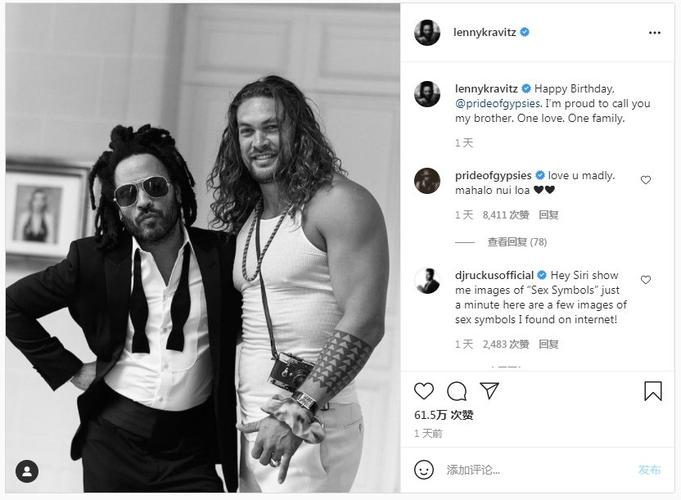Open the lennykravitz avatar in the header
Image resolution: width=681 pixels, height=500 pixels.
tap(427, 32)
